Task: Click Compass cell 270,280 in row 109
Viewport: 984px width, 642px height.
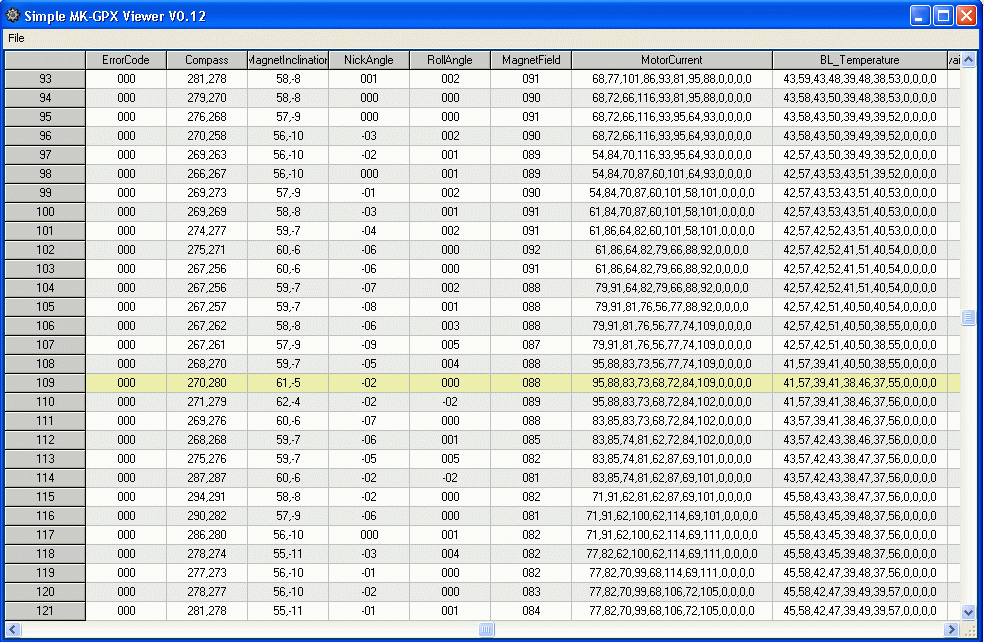Action: pos(207,383)
